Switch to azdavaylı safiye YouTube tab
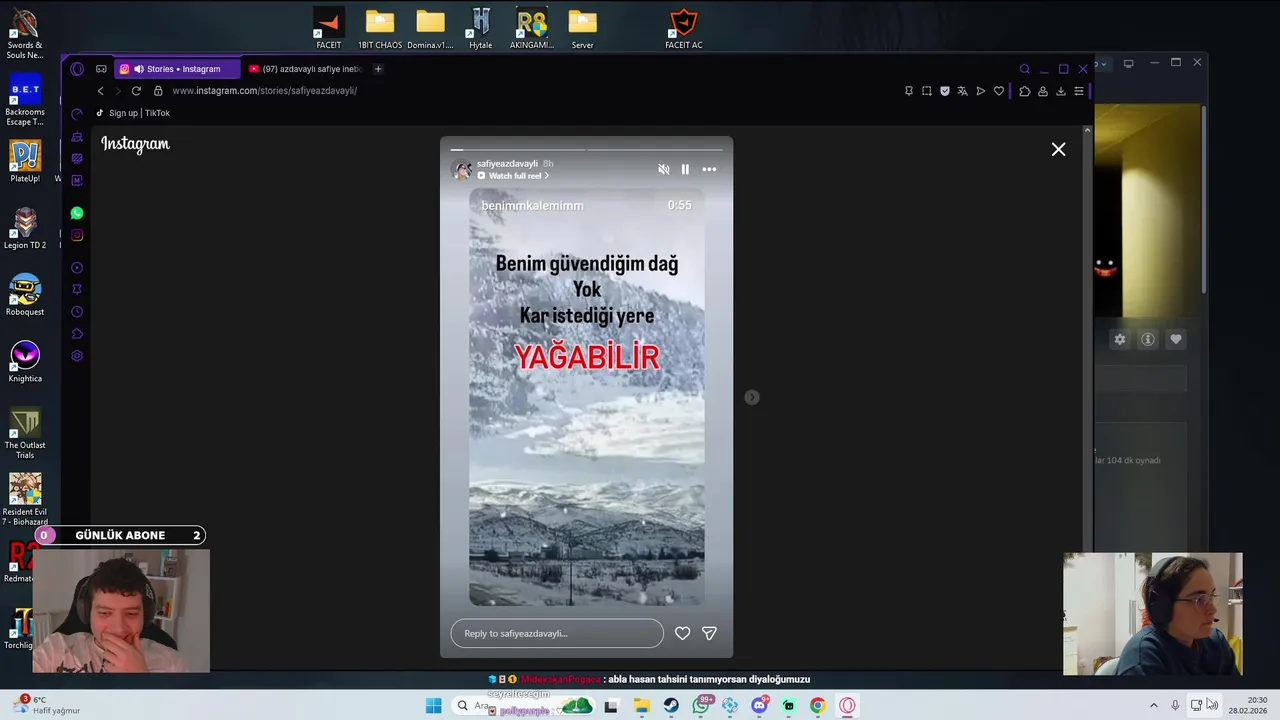Image resolution: width=1280 pixels, height=720 pixels. (305, 69)
